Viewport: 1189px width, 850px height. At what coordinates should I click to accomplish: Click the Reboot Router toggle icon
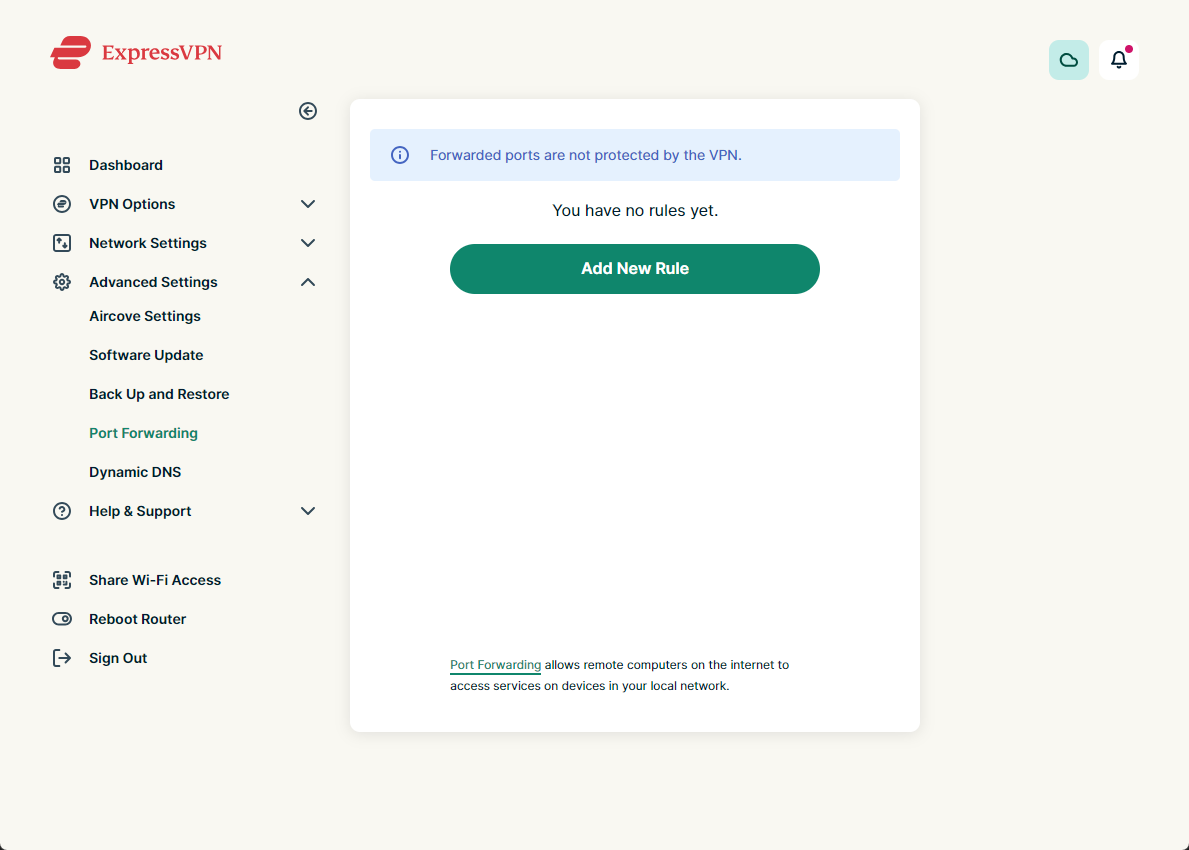point(62,619)
